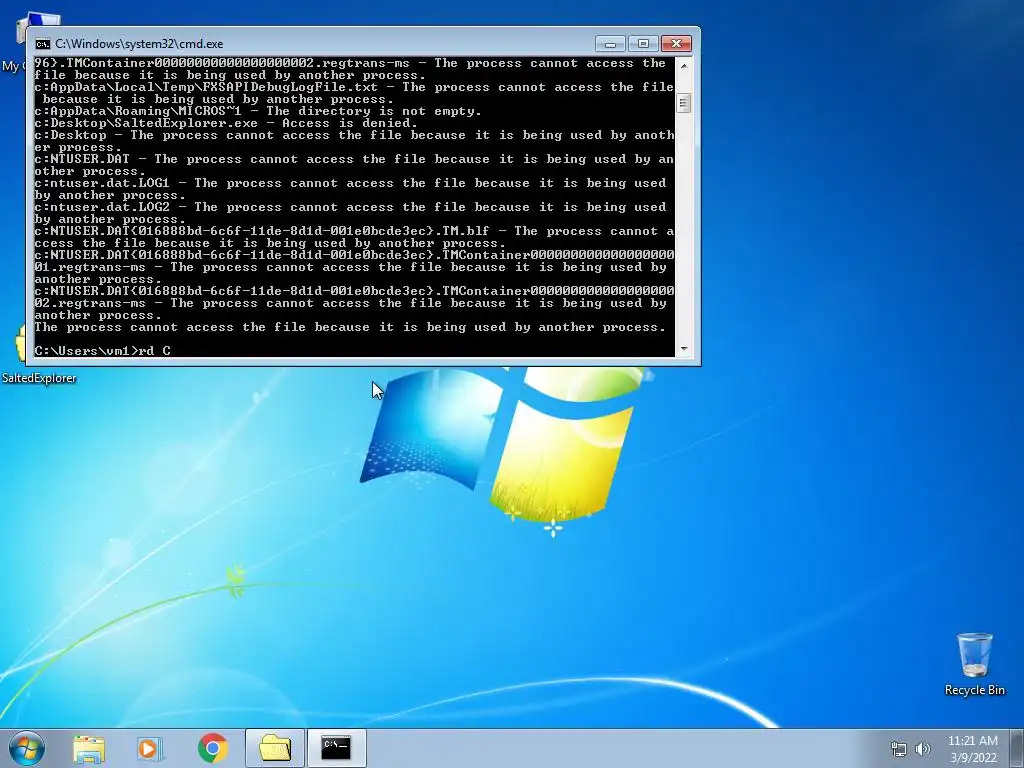Click the '.TM.blf - The process cannot' line
This screenshot has height=768, width=1024.
[353, 237]
